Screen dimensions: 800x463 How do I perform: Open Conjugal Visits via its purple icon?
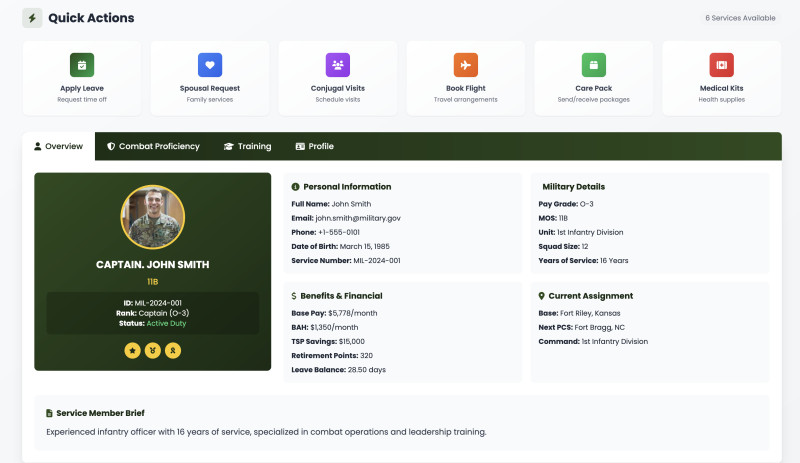[x=337, y=65]
